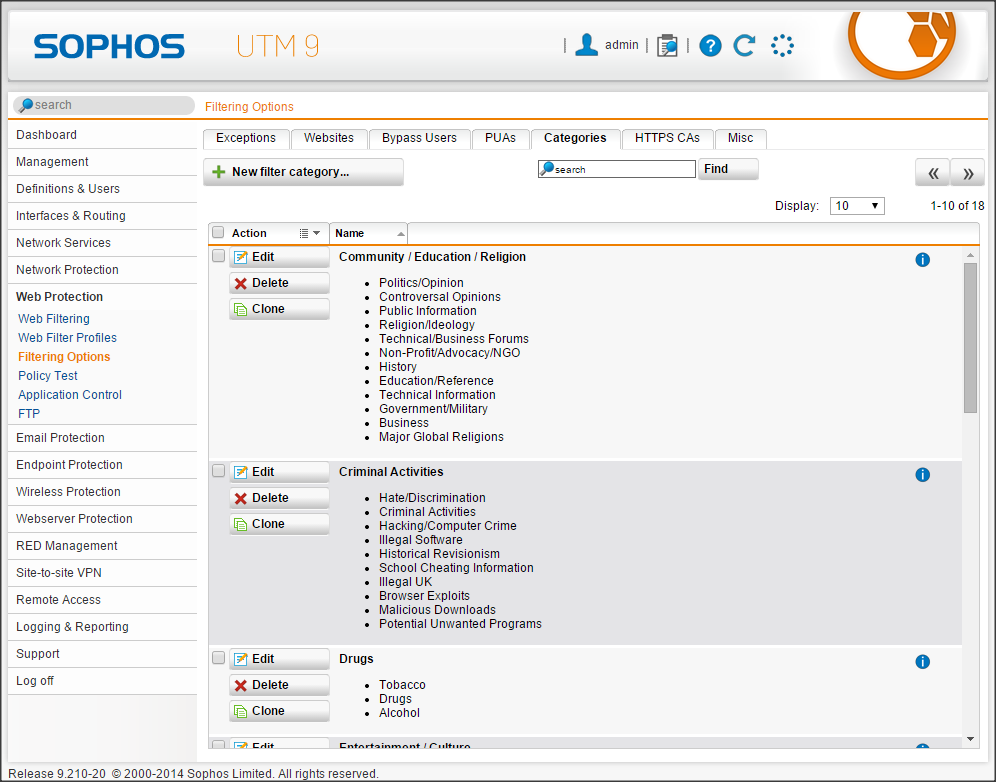Delete the Criminal Activities category
The height and width of the screenshot is (782, 996).
click(279, 498)
